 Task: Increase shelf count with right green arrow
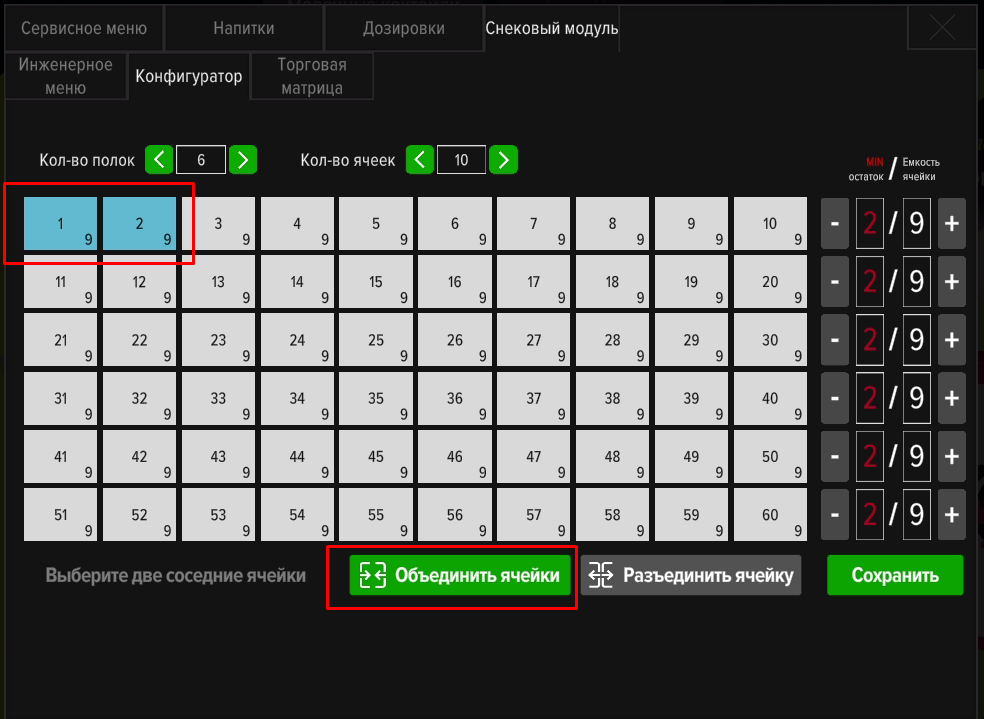[243, 159]
